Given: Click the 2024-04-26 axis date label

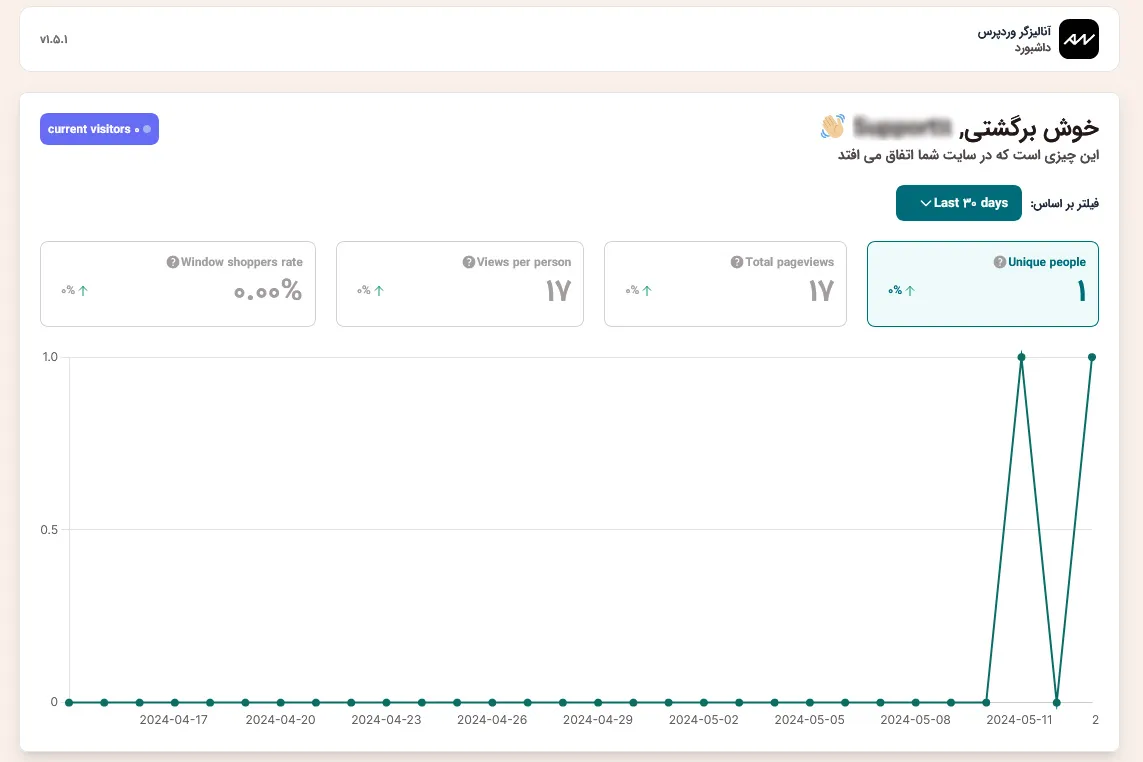Looking at the screenshot, I should click(x=492, y=720).
